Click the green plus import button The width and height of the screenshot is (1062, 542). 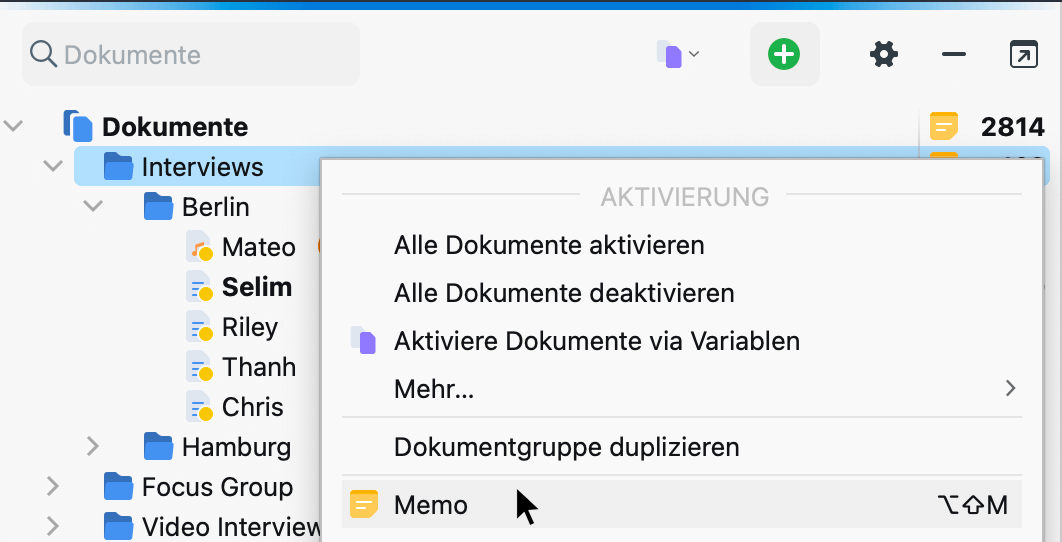pyautogui.click(x=784, y=54)
